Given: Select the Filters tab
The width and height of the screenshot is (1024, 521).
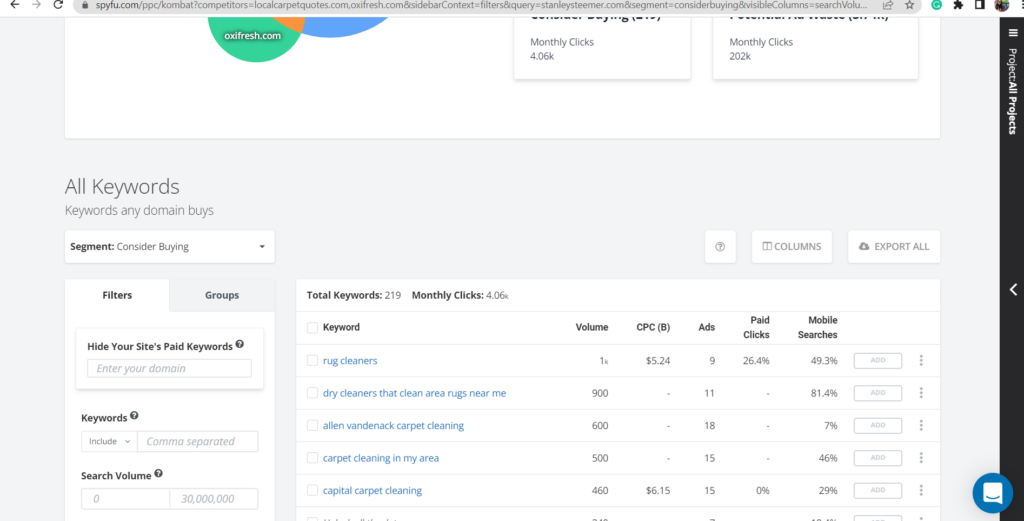Looking at the screenshot, I should [x=117, y=295].
